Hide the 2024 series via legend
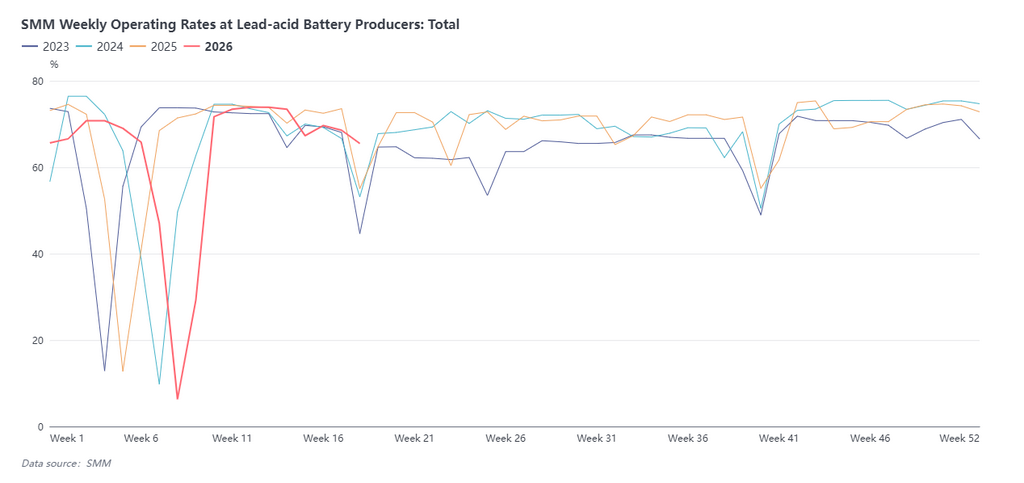This screenshot has height=483, width=1024. tap(100, 46)
